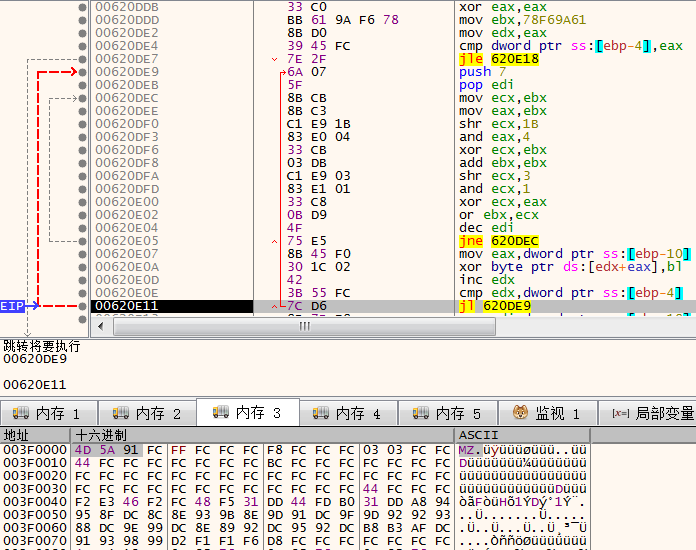Select the and eax,4 instruction
This screenshot has height=550, width=696.
point(494,137)
